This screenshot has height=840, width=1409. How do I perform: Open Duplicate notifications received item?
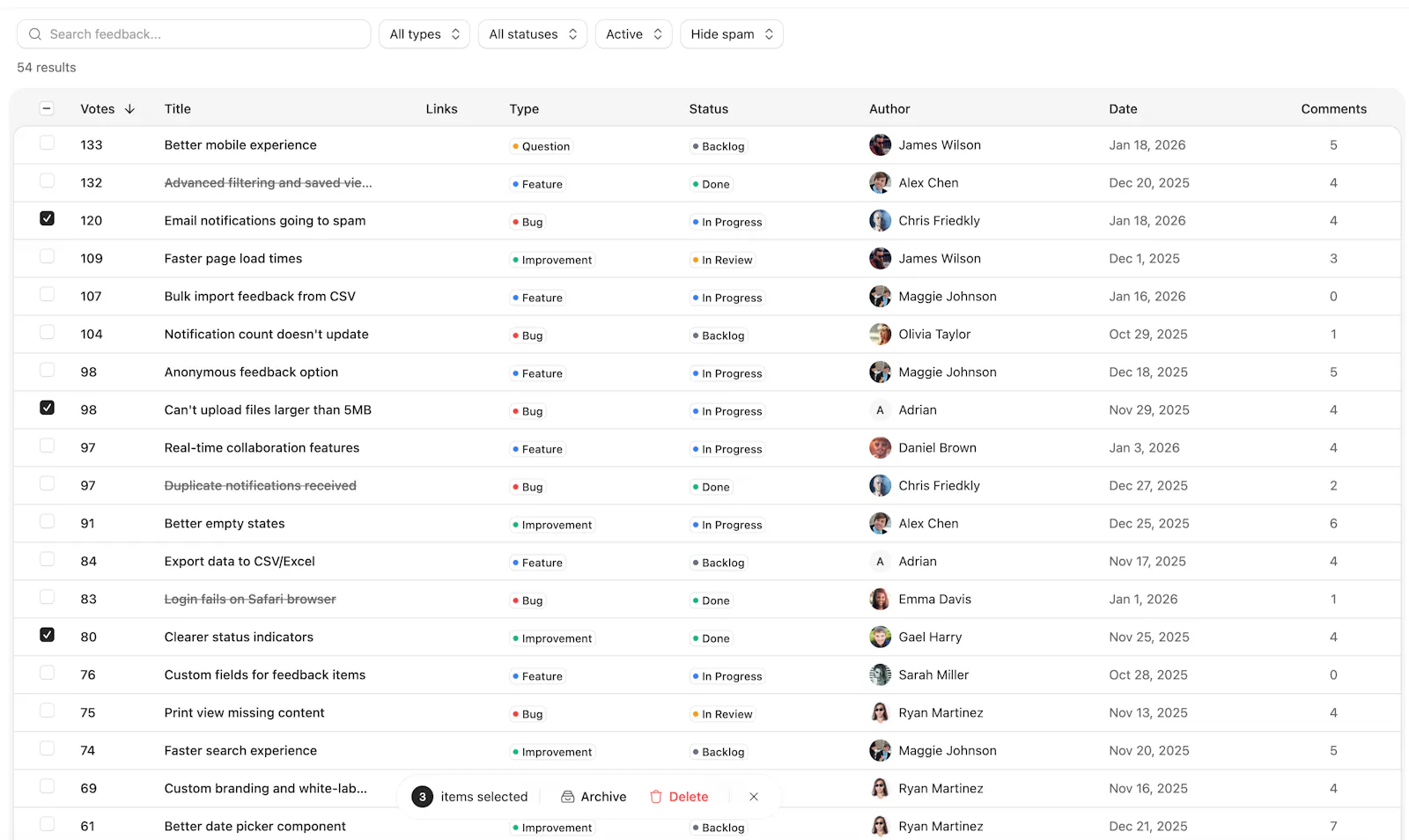[x=261, y=486]
